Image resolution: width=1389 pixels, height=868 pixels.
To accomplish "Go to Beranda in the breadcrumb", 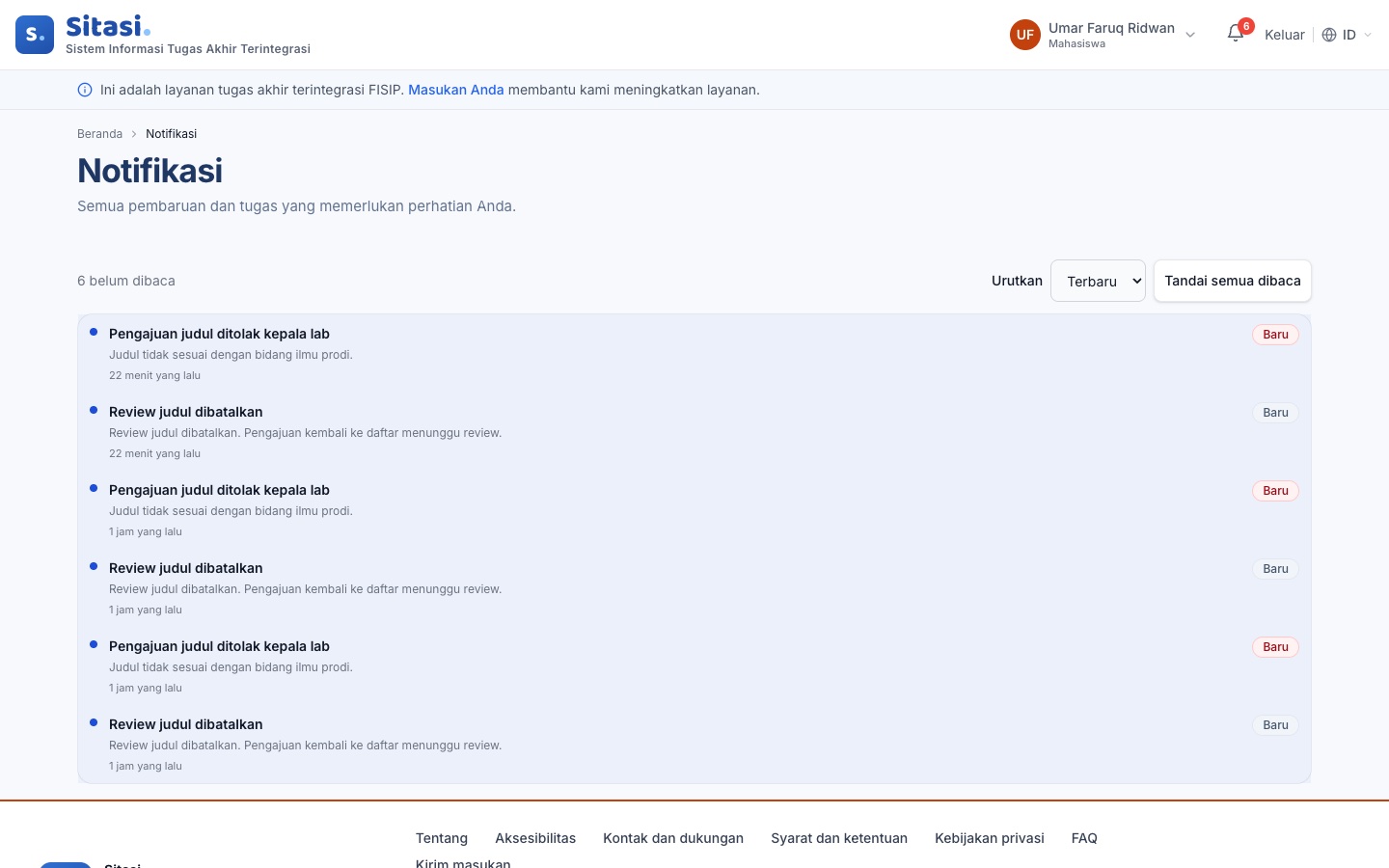I will (x=100, y=134).
